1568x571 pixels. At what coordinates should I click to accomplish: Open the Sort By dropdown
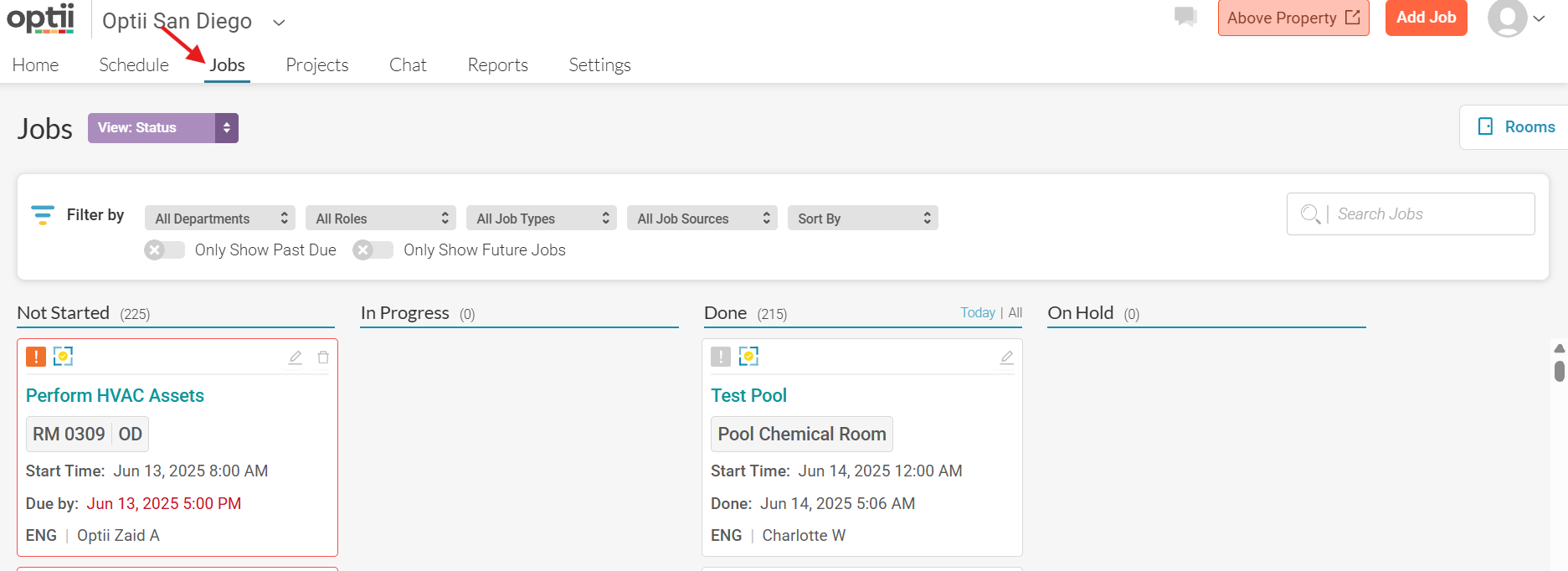[x=862, y=219]
